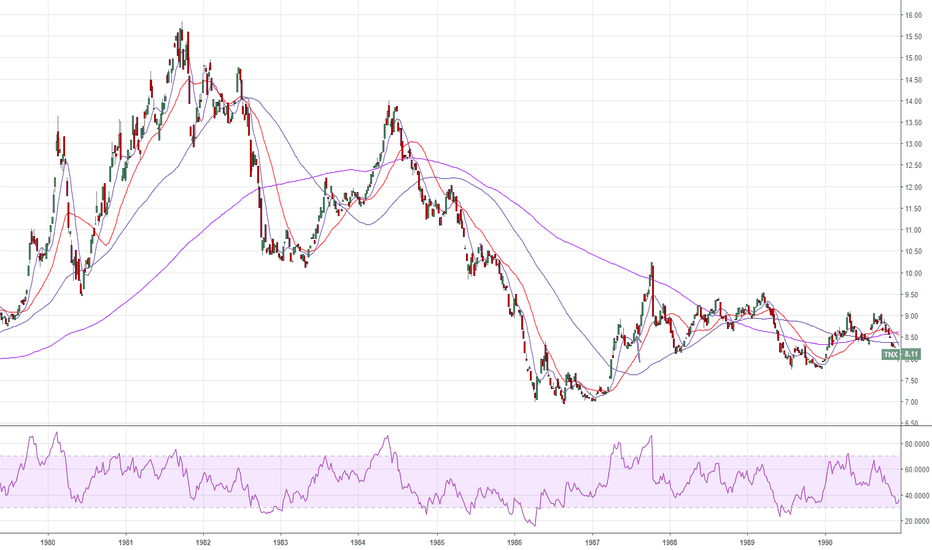Click the 13.00 price axis label
The width and height of the screenshot is (932, 550).
(913, 144)
